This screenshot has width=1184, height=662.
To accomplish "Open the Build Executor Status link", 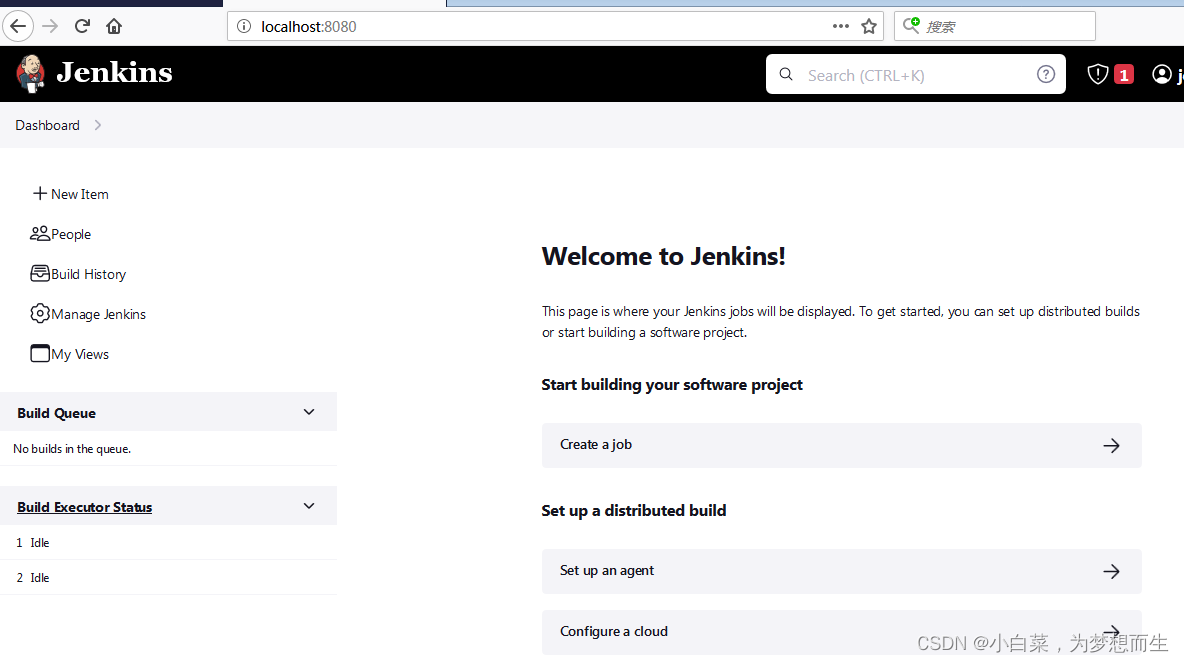I will [x=85, y=507].
